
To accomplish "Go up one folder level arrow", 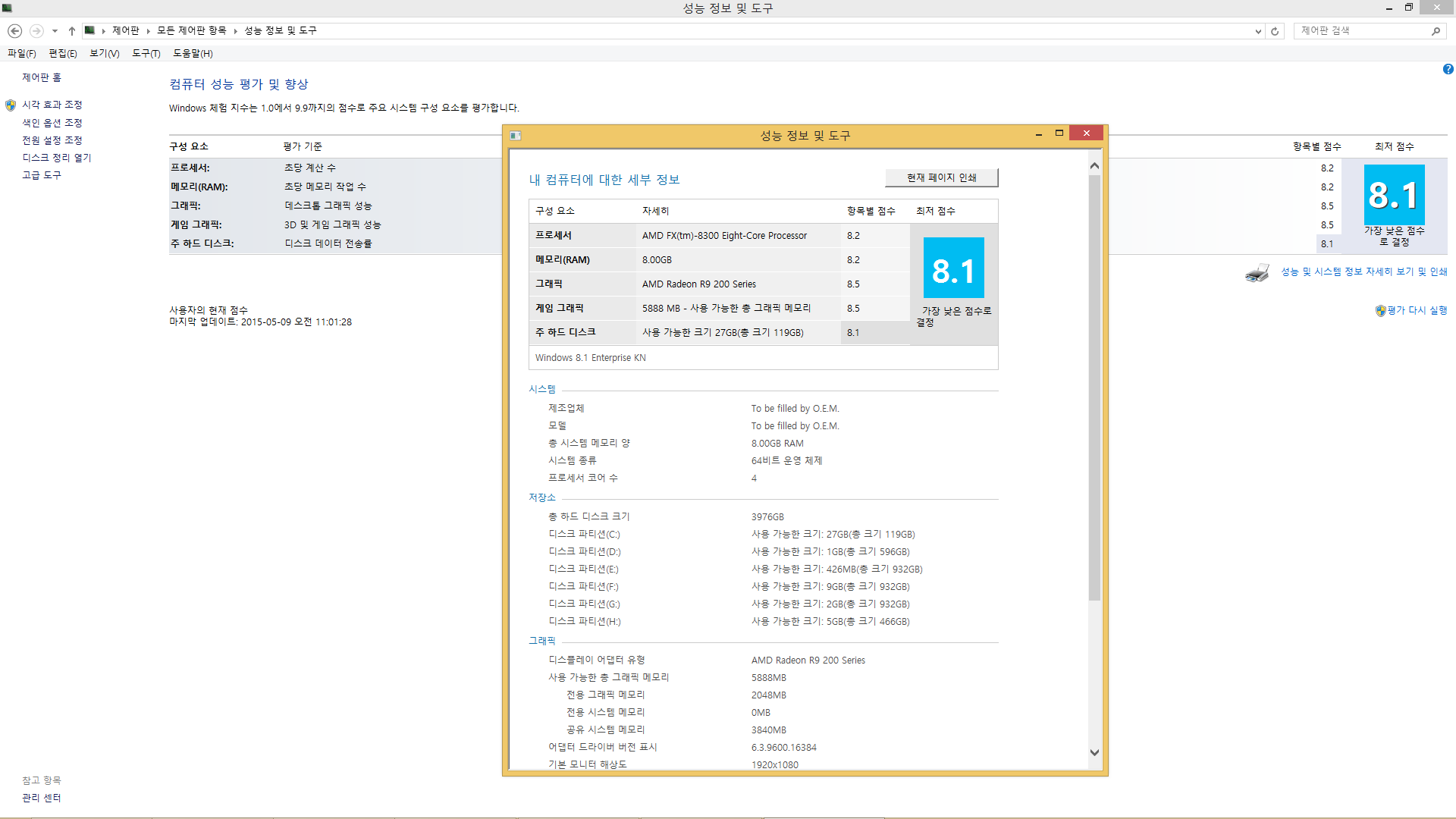I will coord(71,31).
